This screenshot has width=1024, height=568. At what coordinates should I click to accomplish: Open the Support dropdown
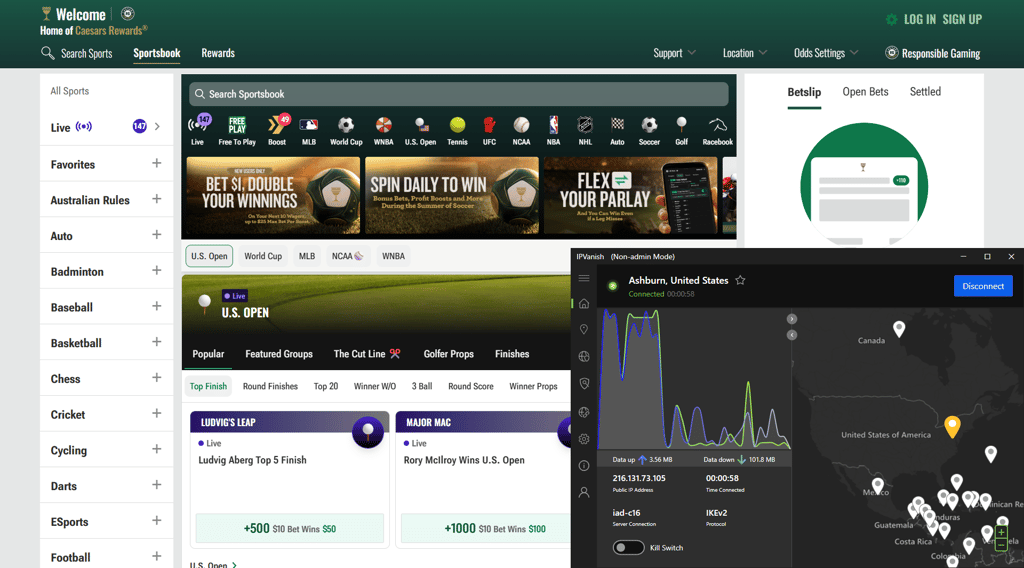[x=674, y=53]
